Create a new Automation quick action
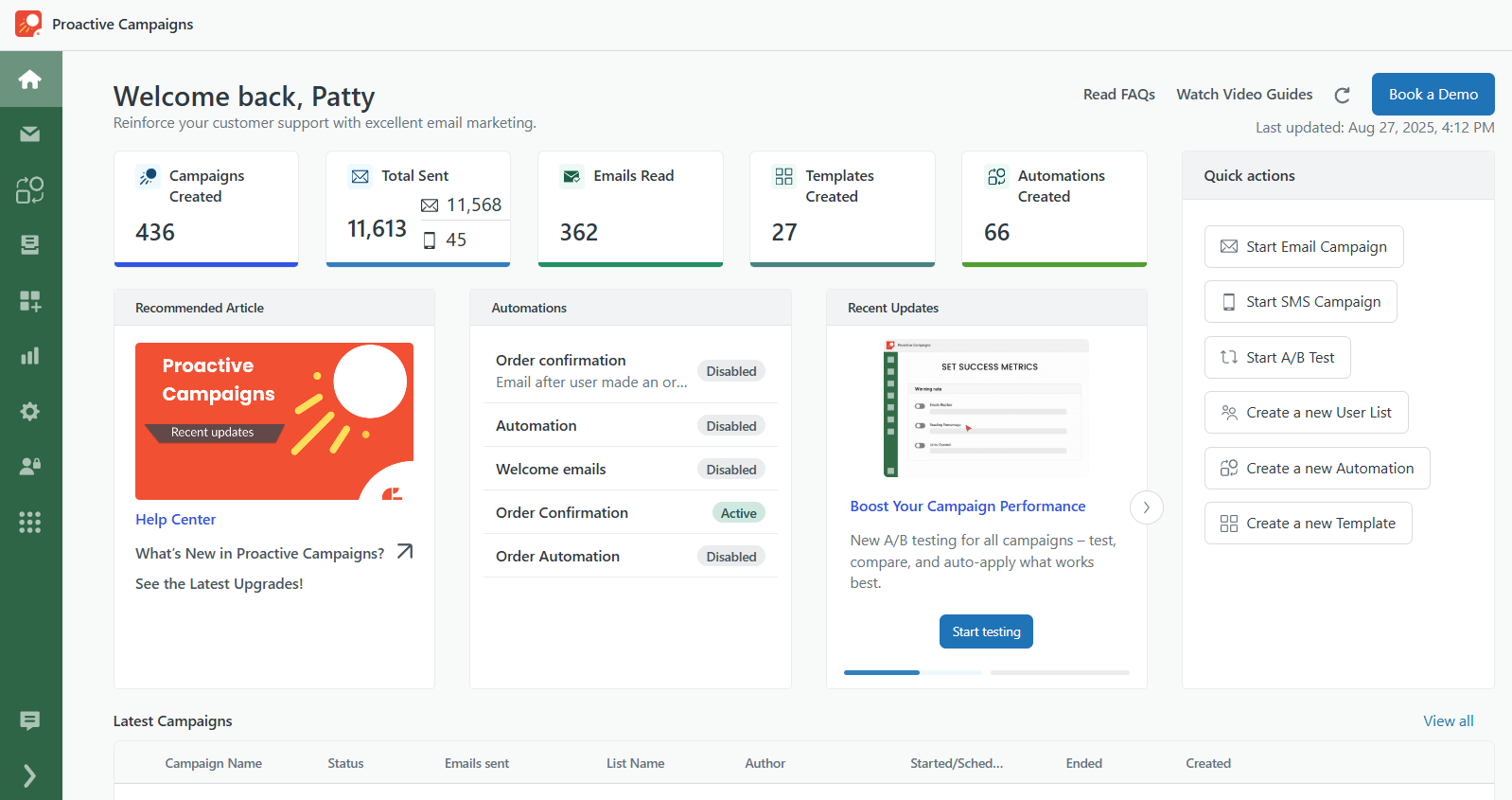The height and width of the screenshot is (800, 1512). tap(1317, 468)
